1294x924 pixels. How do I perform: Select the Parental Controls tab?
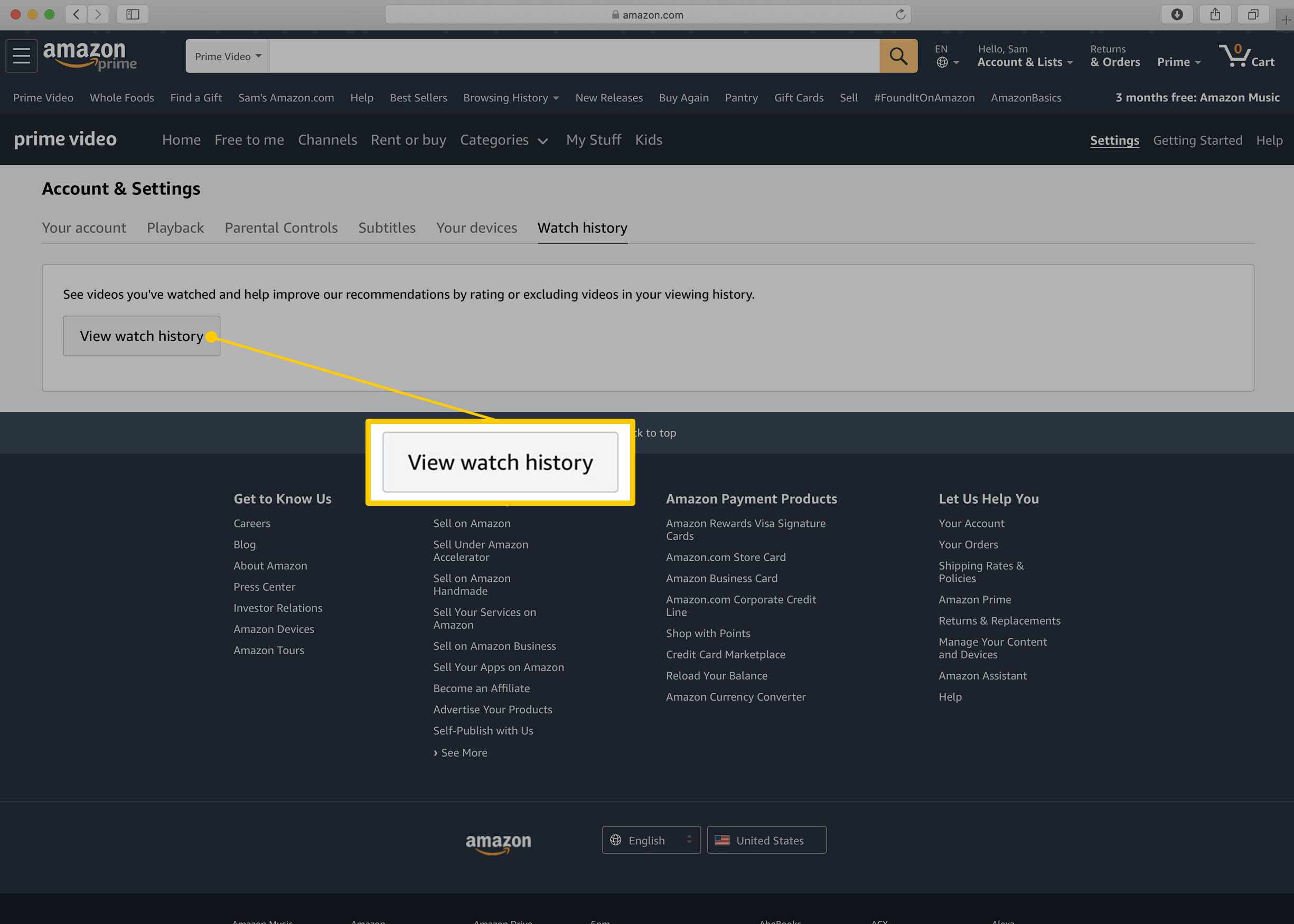click(280, 227)
